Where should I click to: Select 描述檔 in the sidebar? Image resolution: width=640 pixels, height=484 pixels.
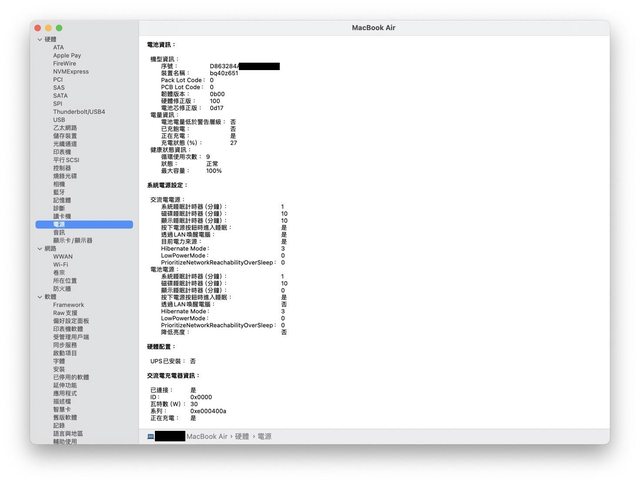click(x=62, y=402)
